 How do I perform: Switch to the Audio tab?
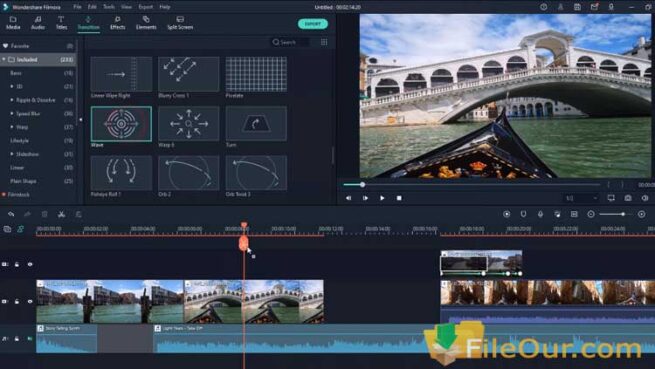click(38, 23)
